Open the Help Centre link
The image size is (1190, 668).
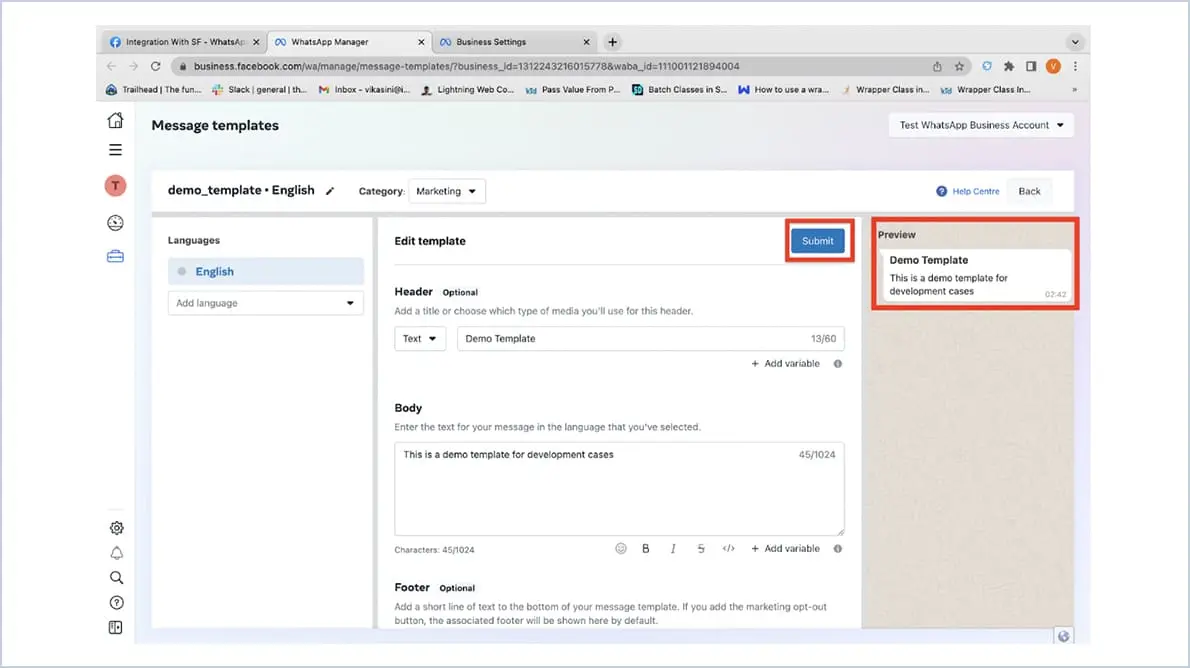(x=968, y=191)
